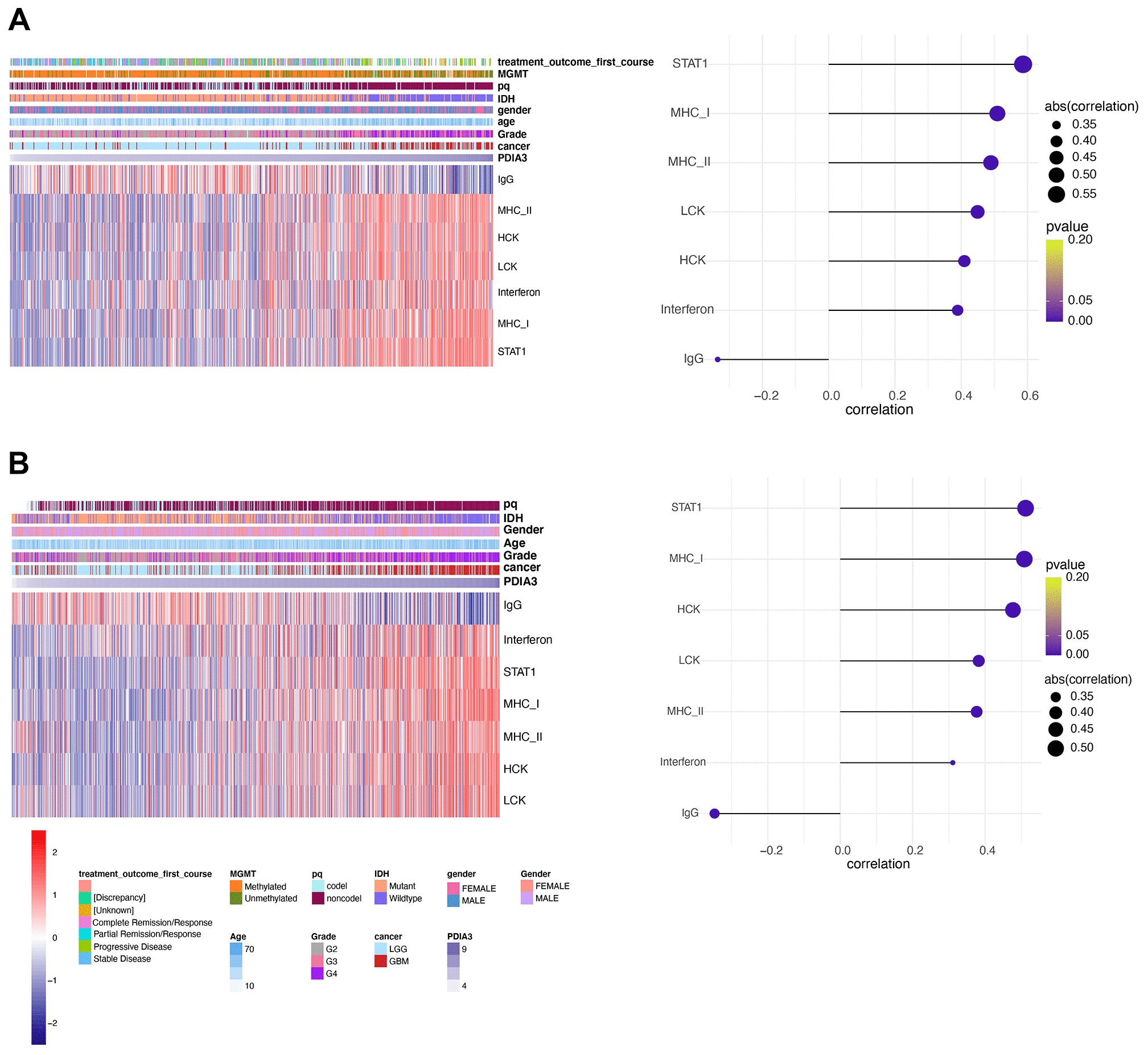
Task: Click the LGG cancer legend swatch
Action: pyautogui.click(x=381, y=948)
